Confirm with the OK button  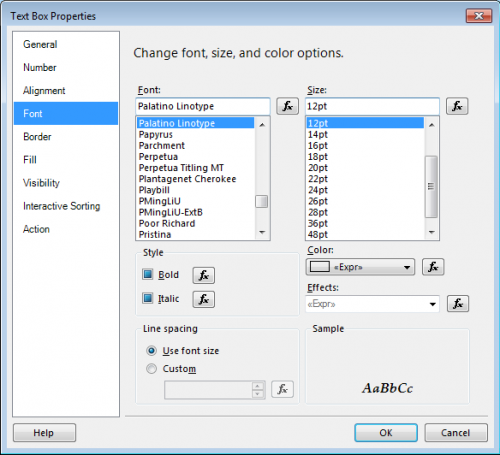[x=386, y=433]
